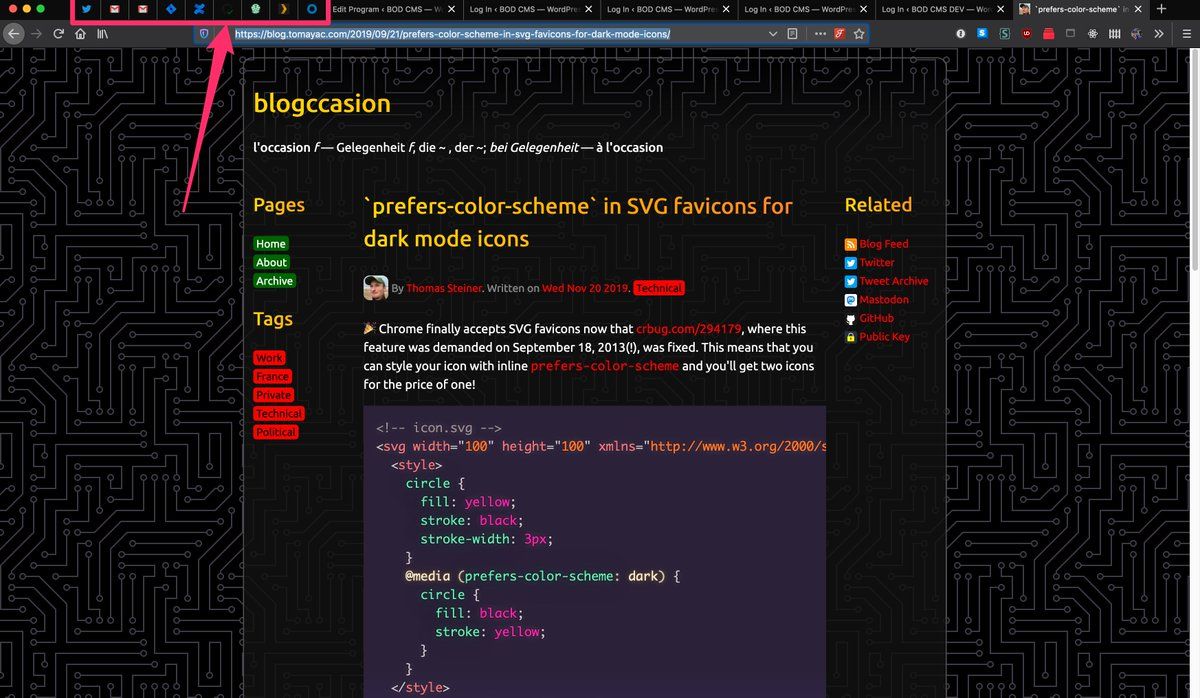The height and width of the screenshot is (698, 1200).
Task: Open a new tab with plus button
Action: pos(1161,9)
